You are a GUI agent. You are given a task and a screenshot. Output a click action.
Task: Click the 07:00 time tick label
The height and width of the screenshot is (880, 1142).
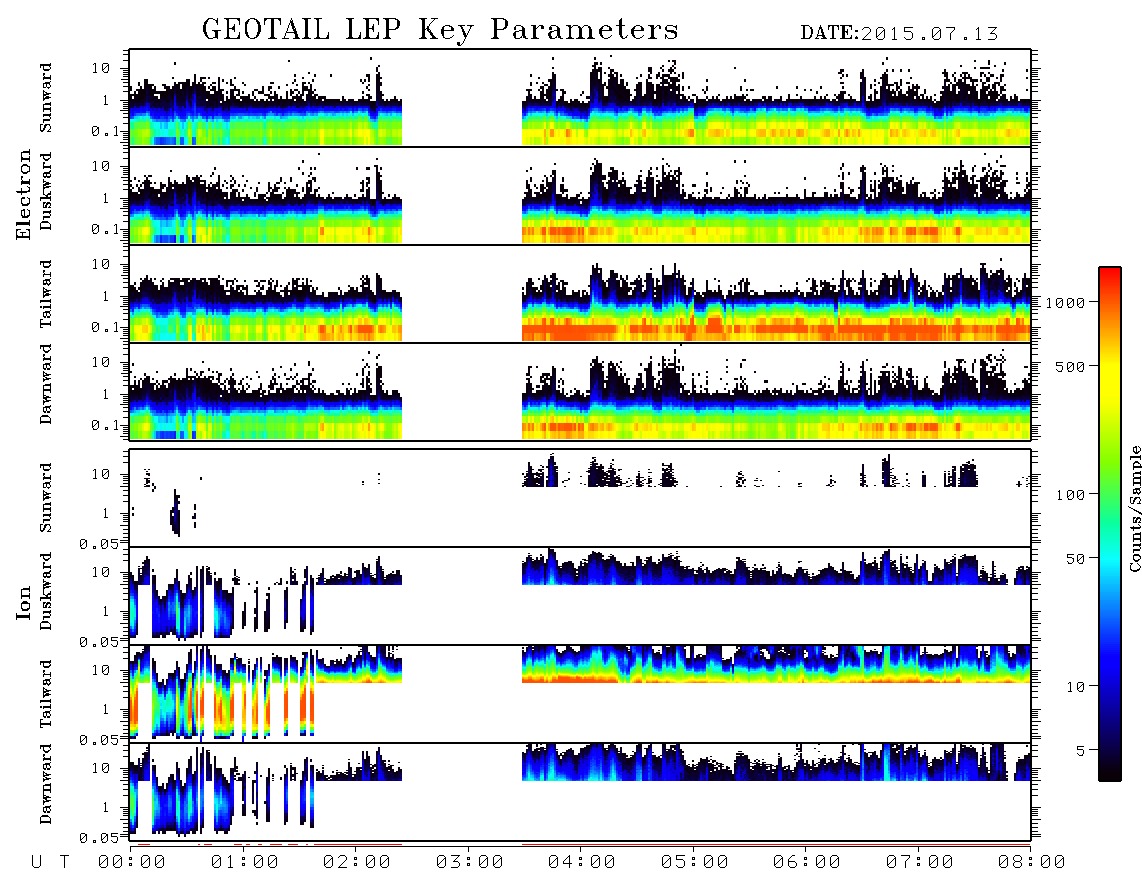pos(920,863)
